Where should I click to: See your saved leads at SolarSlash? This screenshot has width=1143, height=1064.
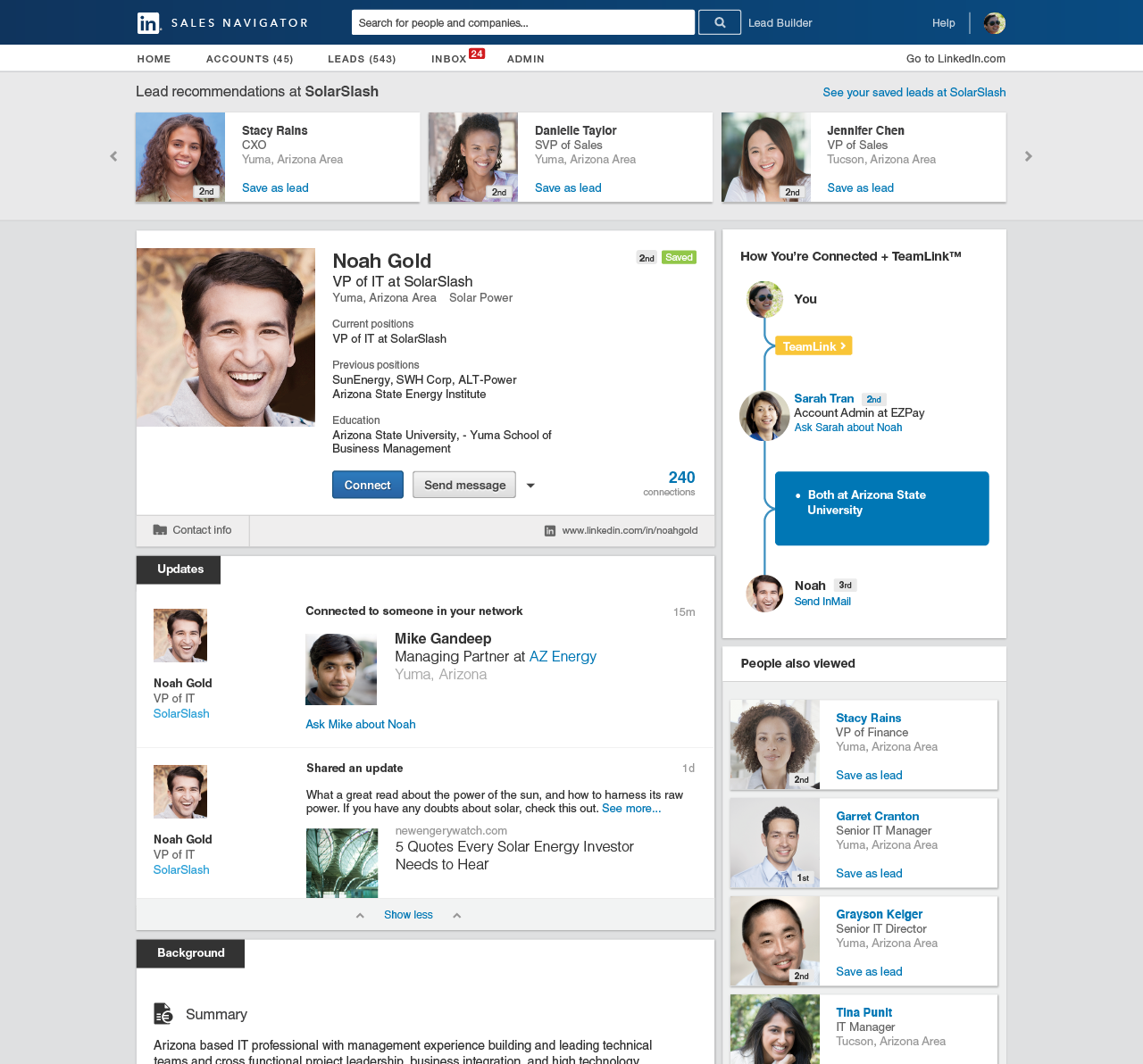point(914,92)
